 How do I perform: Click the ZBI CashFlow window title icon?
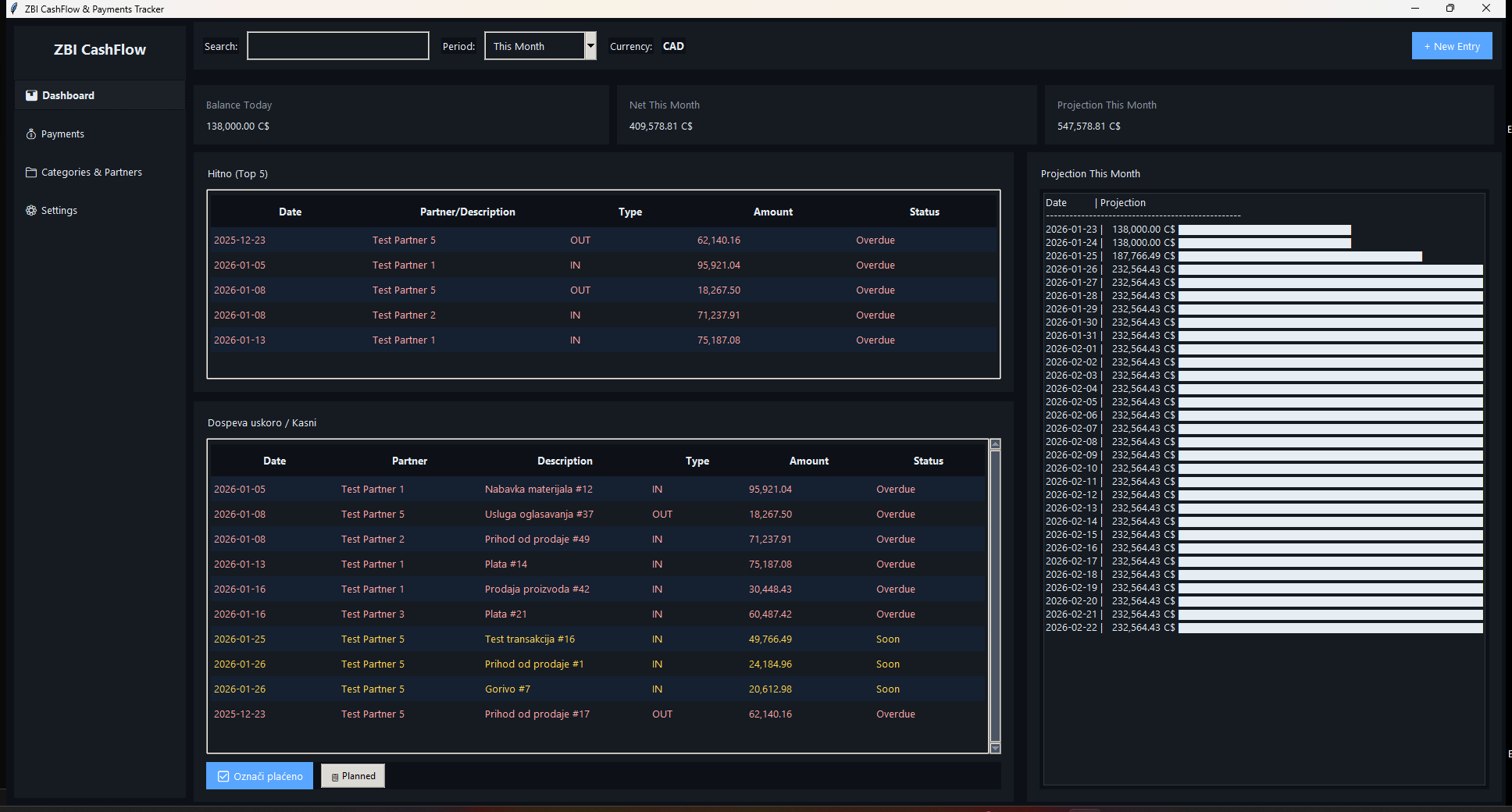[13, 9]
